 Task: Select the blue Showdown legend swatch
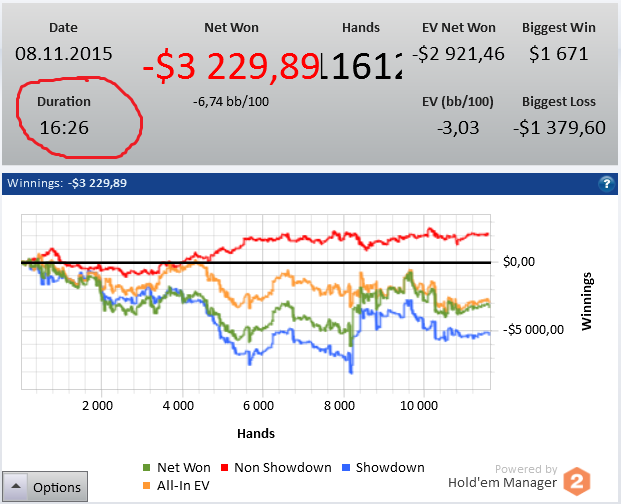point(346,468)
